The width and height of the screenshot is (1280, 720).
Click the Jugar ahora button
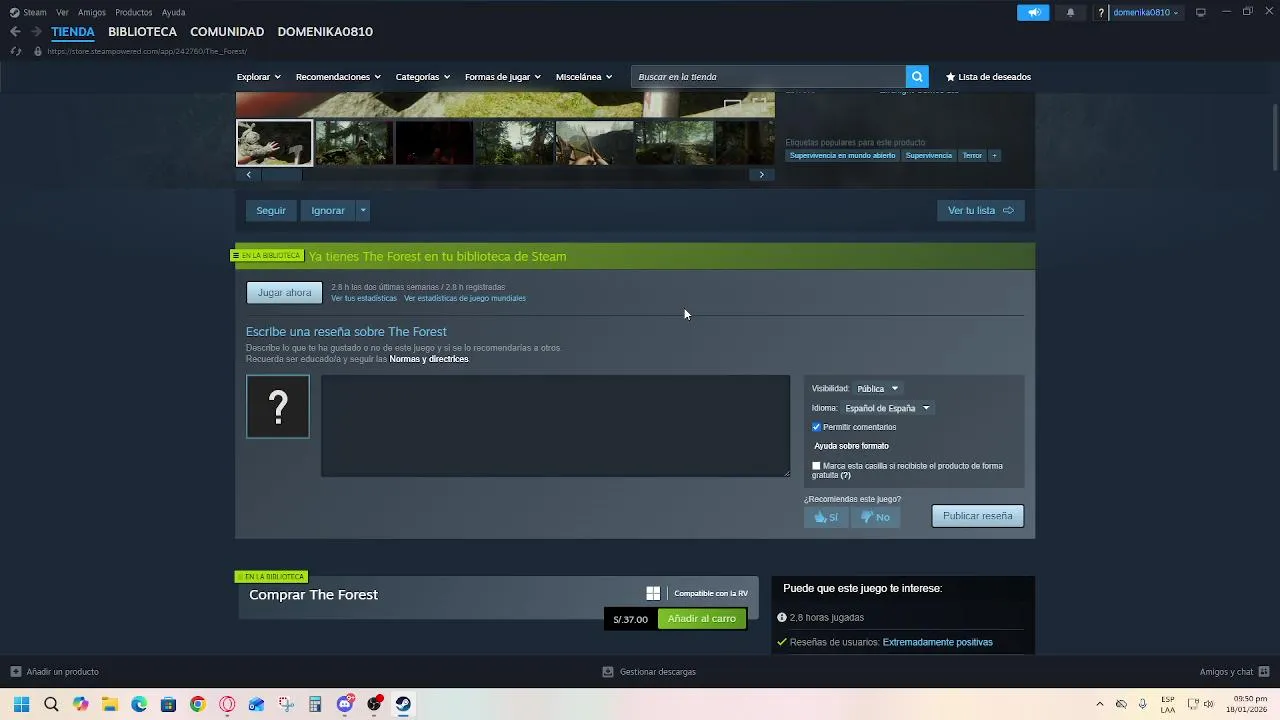(x=285, y=293)
